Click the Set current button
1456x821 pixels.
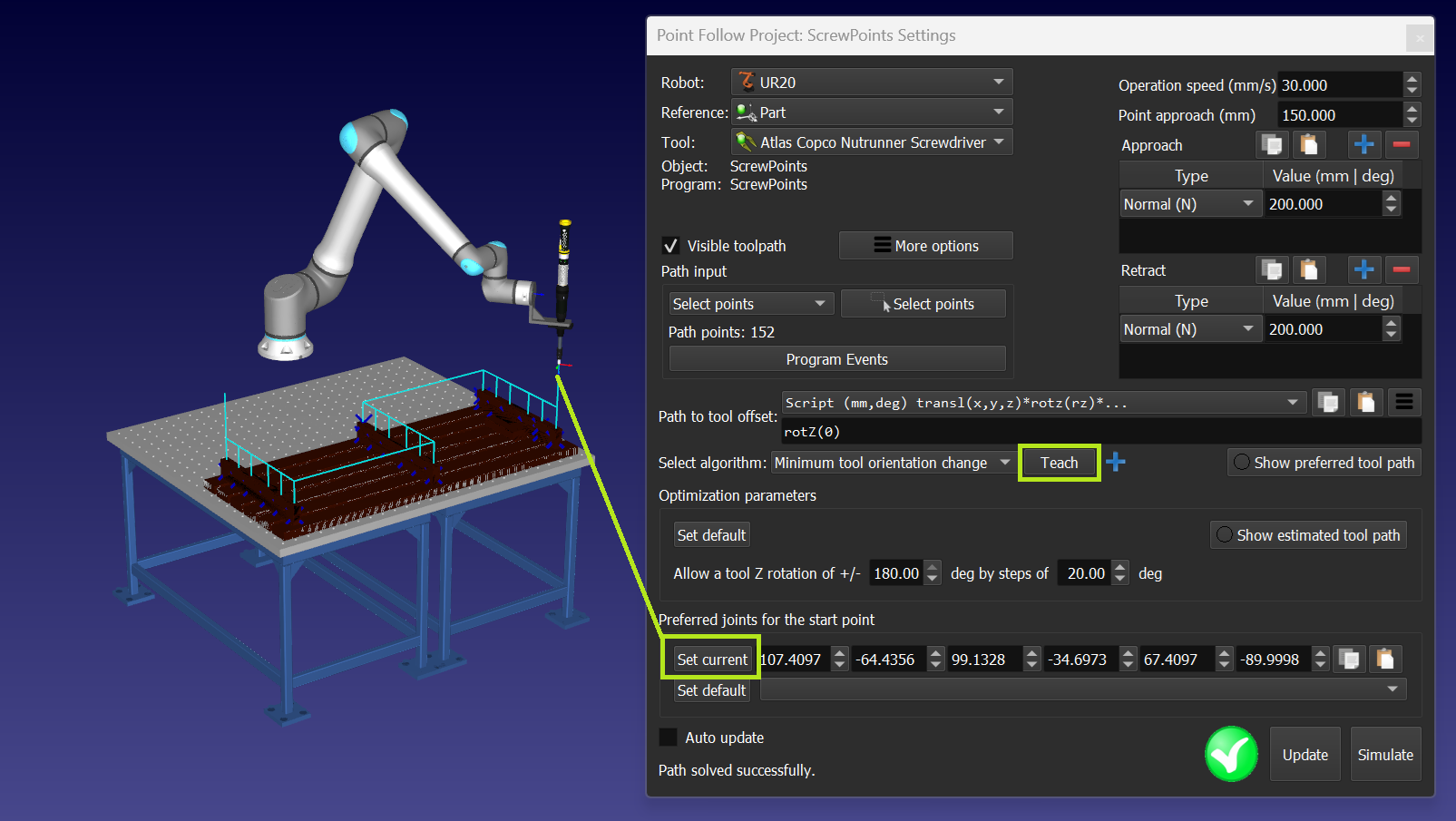point(712,660)
